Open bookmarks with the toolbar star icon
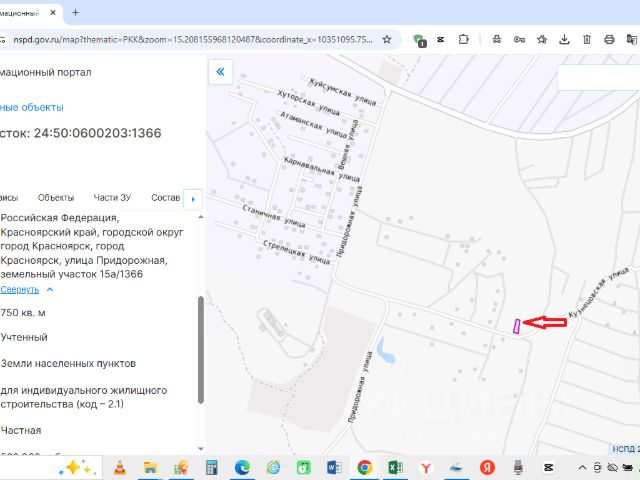This screenshot has width=640, height=480. click(542, 40)
